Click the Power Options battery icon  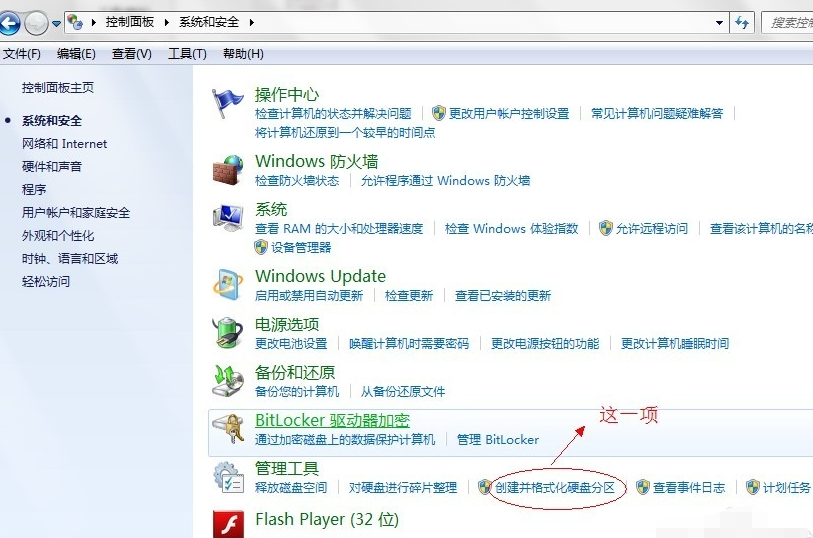[228, 333]
